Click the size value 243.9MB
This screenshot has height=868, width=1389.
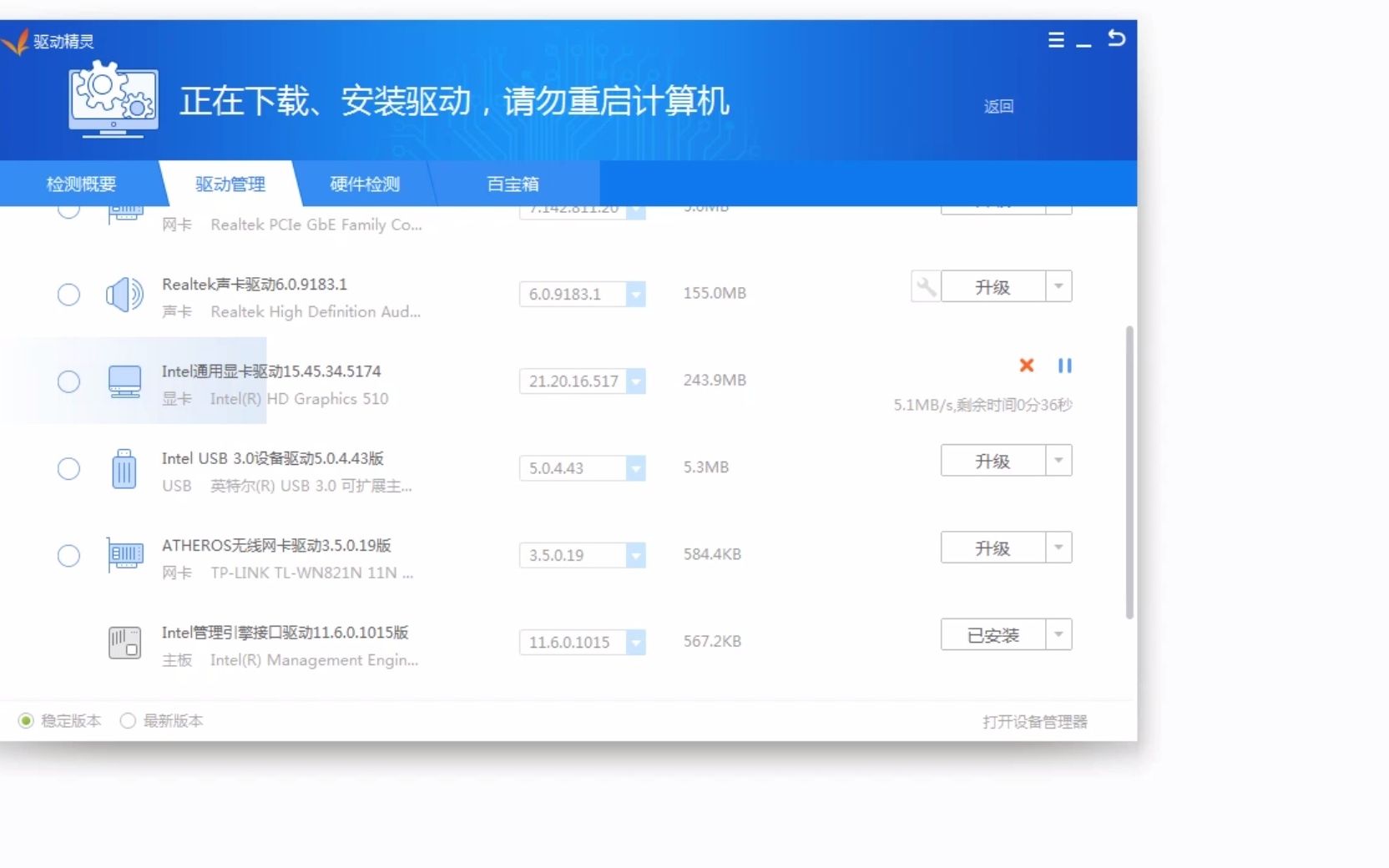[715, 380]
